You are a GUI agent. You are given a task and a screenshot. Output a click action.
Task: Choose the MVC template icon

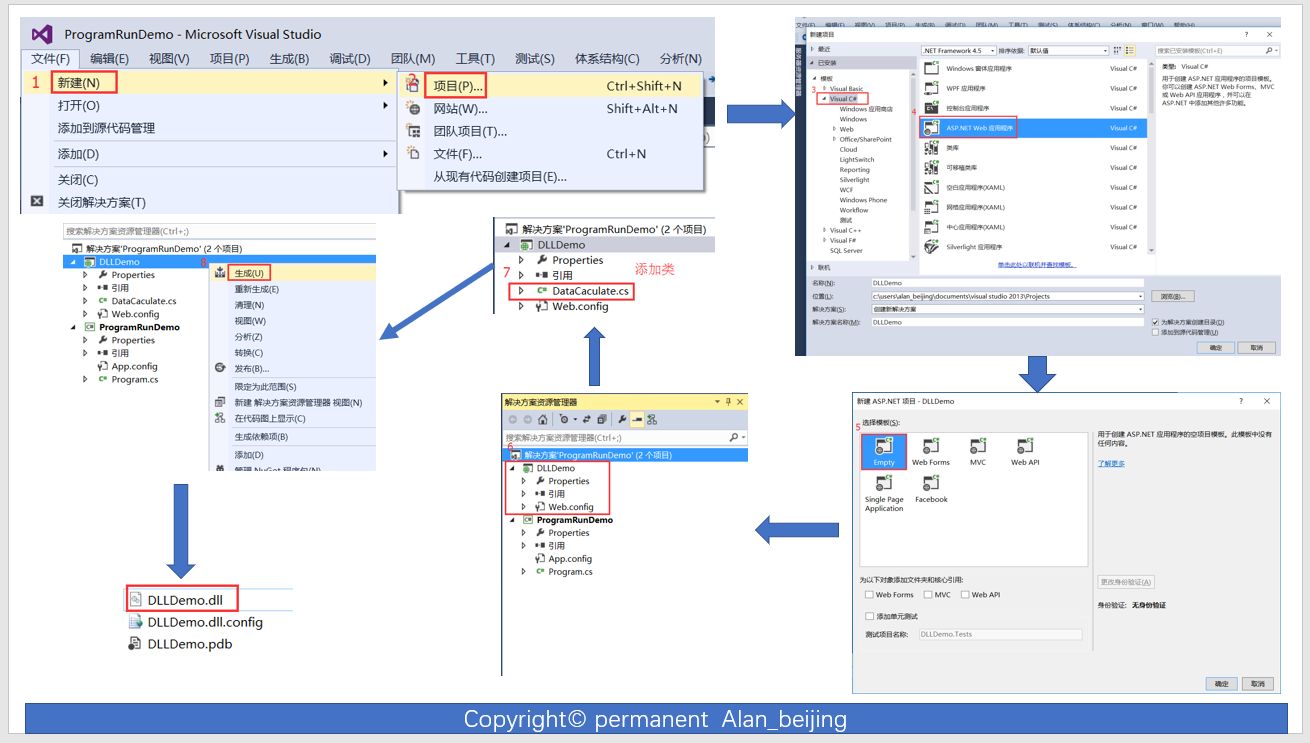pyautogui.click(x=977, y=447)
